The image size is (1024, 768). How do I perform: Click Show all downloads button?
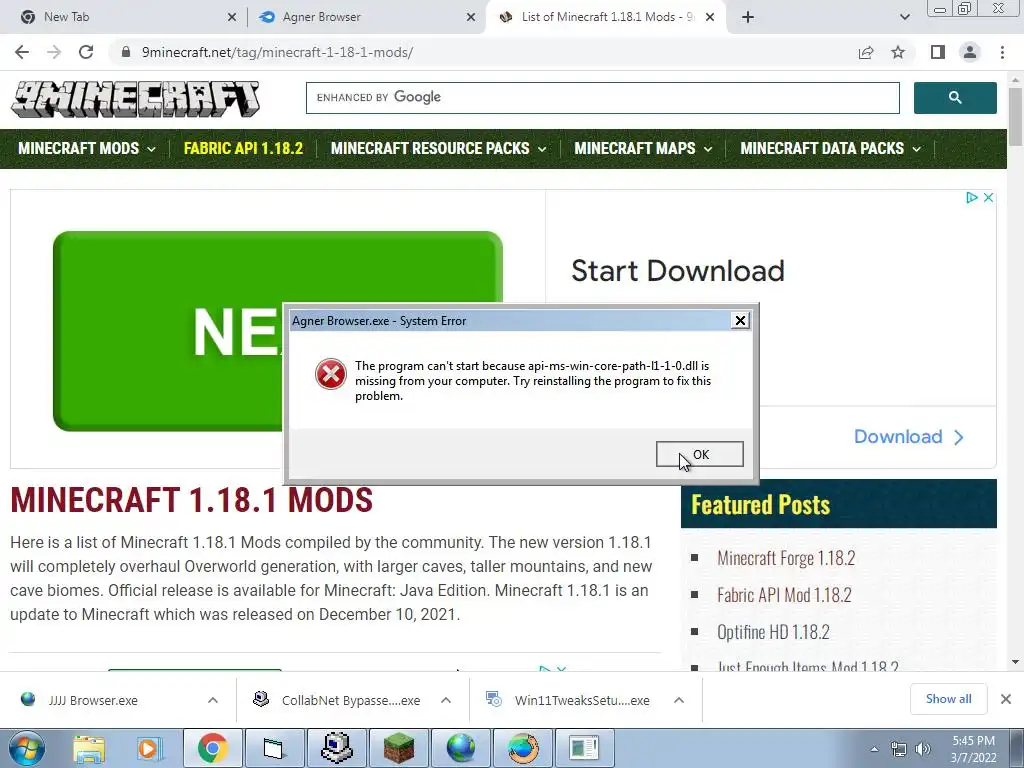[948, 699]
